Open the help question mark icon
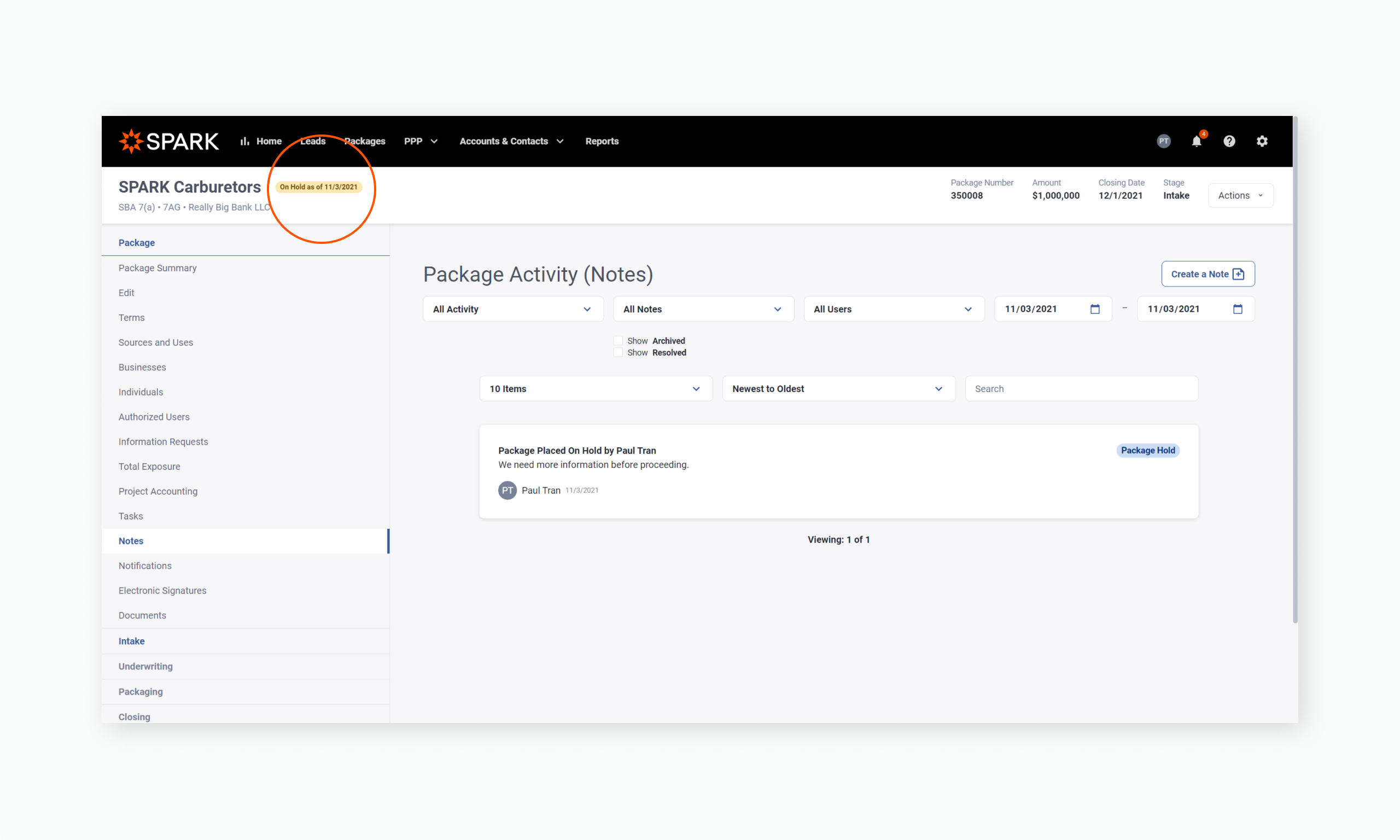1400x840 pixels. coord(1229,141)
